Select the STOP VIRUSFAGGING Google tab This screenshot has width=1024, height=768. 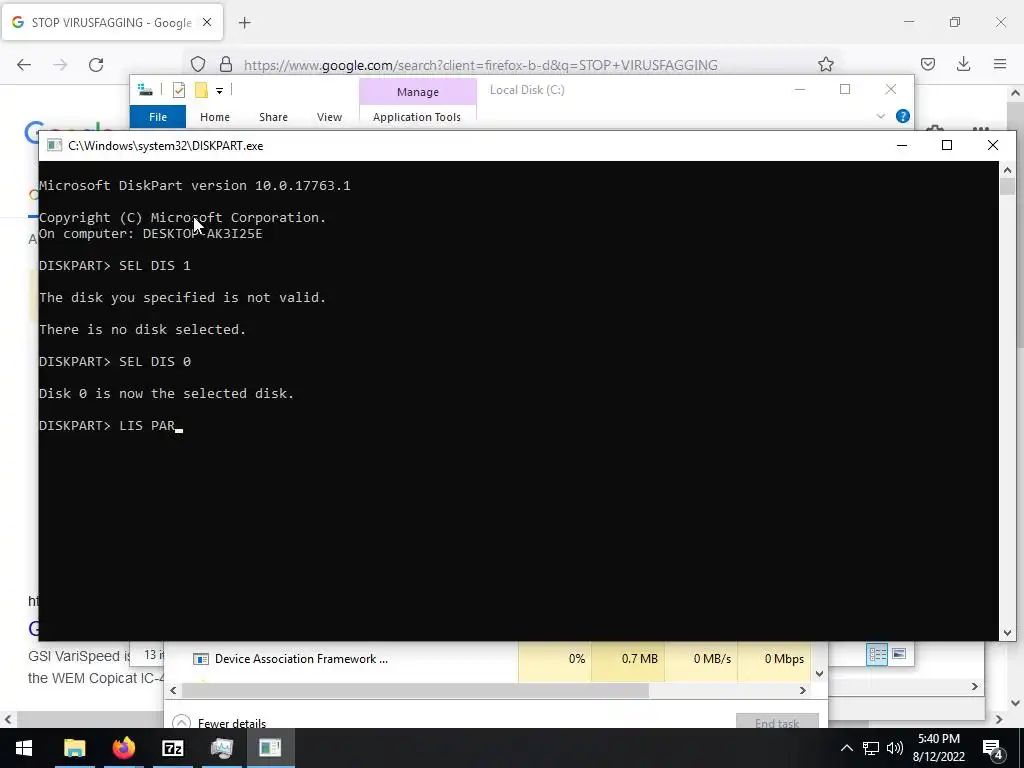pos(112,22)
